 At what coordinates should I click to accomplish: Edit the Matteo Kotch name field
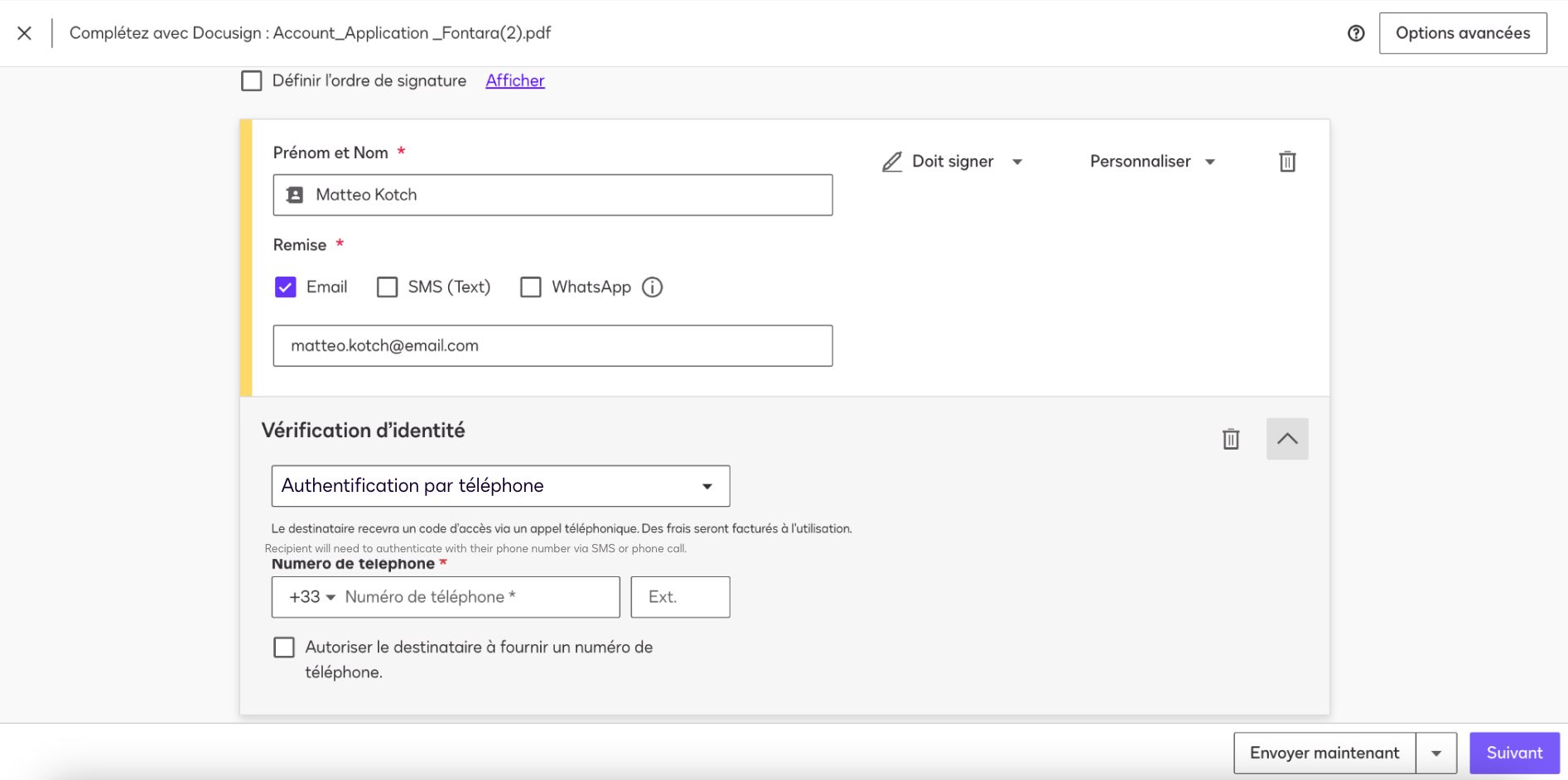(x=552, y=195)
